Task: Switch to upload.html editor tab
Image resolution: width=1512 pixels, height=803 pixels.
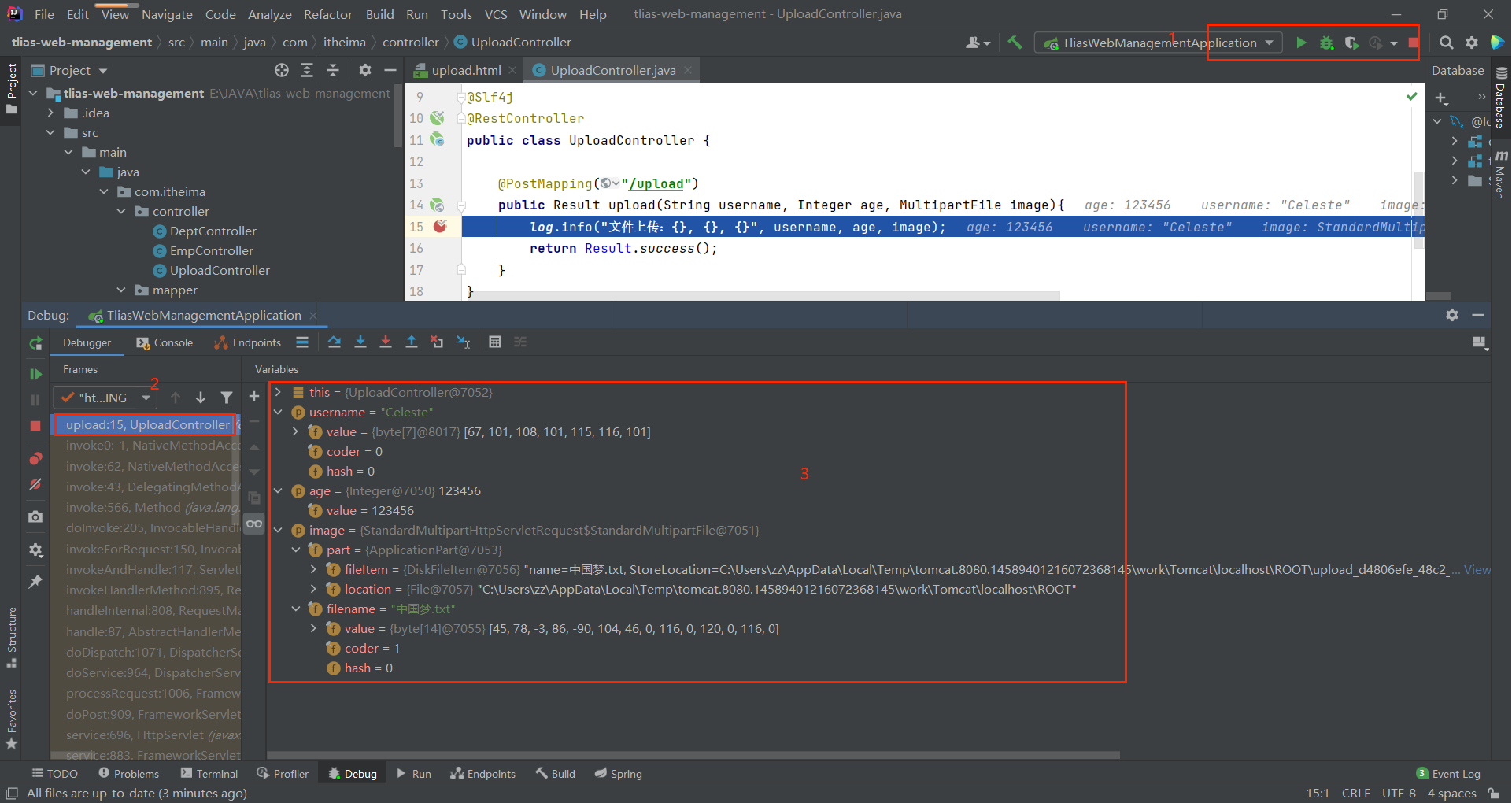Action: coord(465,70)
